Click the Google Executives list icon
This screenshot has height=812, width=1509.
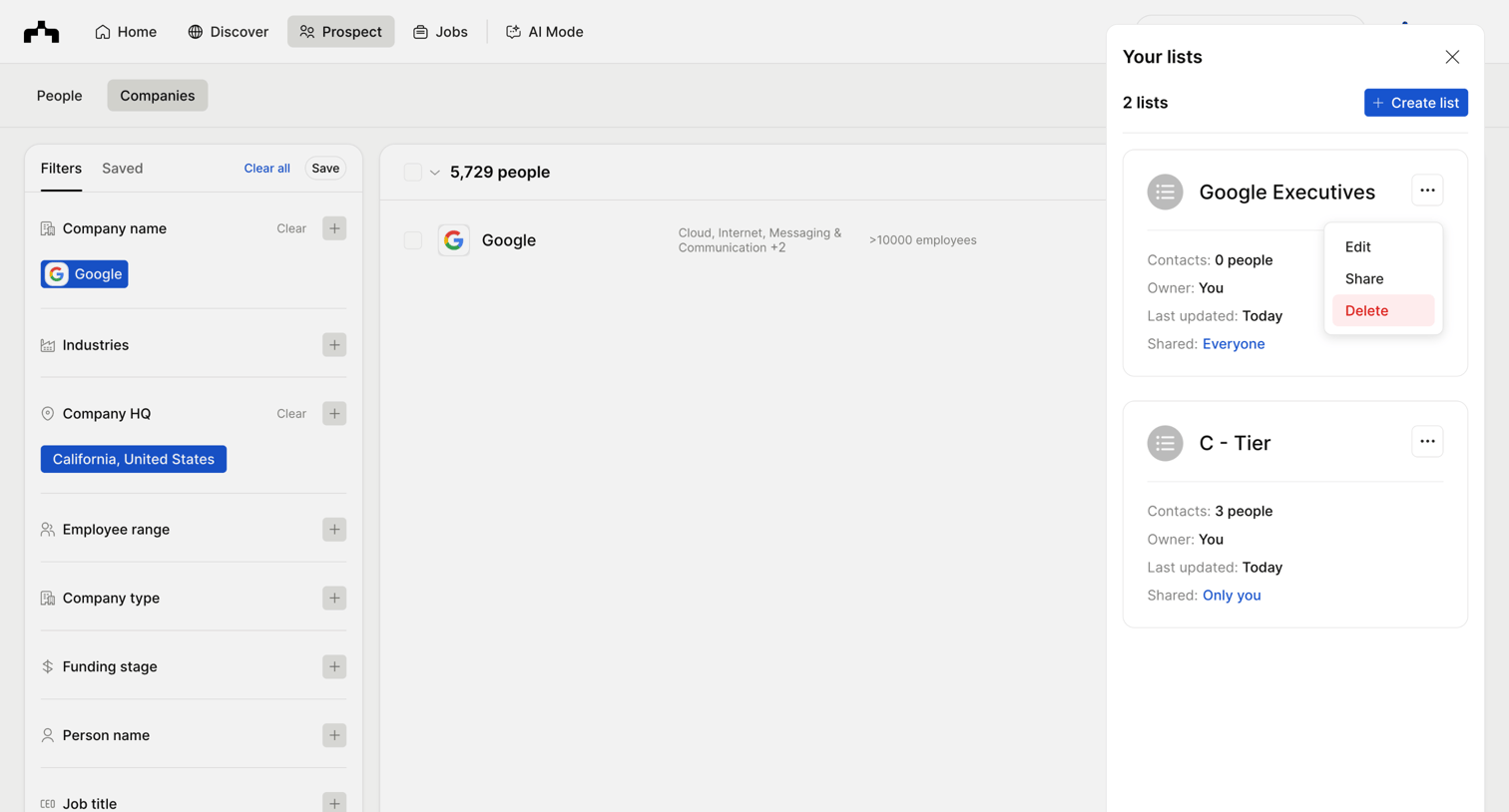1165,192
